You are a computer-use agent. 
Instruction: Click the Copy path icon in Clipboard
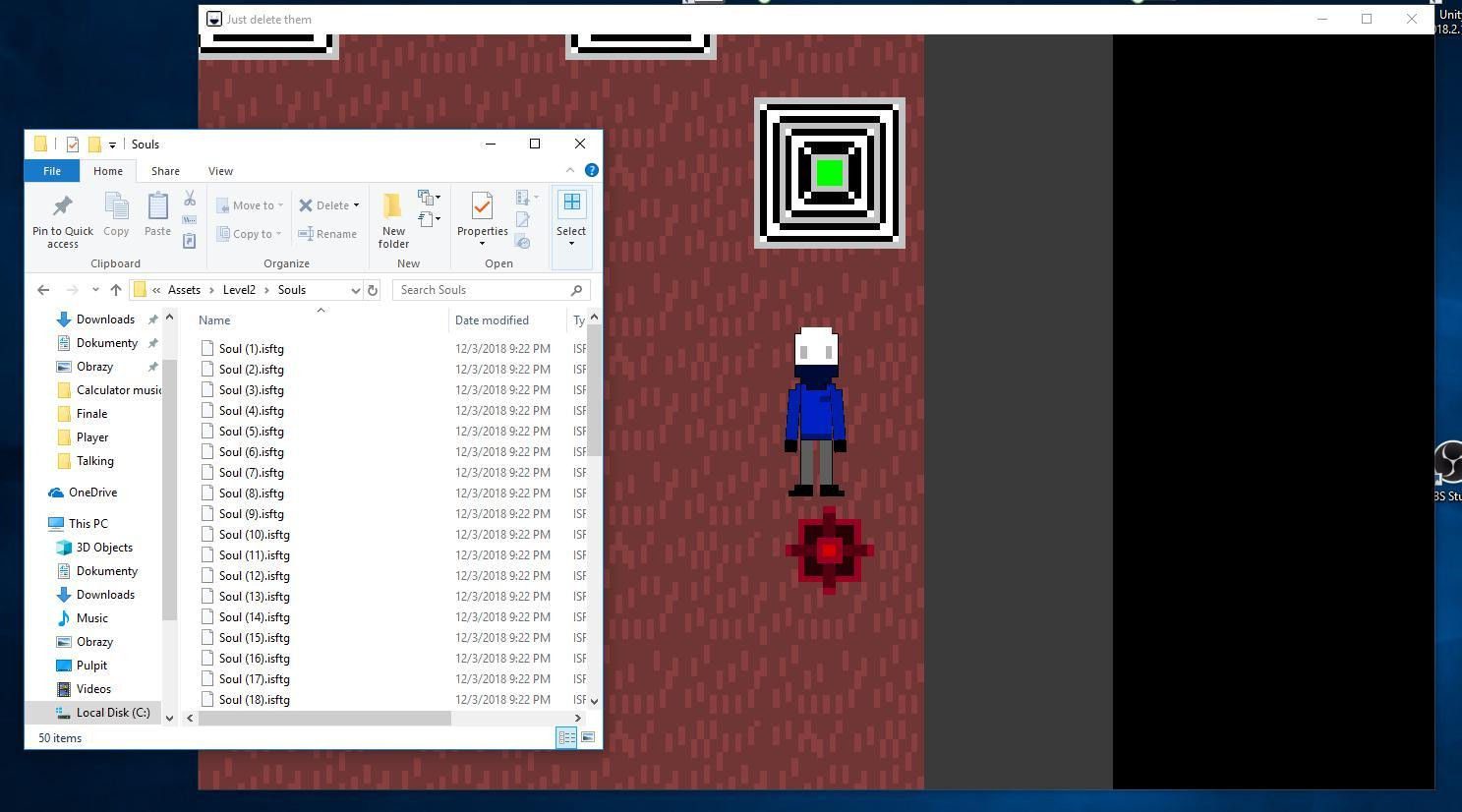click(190, 219)
